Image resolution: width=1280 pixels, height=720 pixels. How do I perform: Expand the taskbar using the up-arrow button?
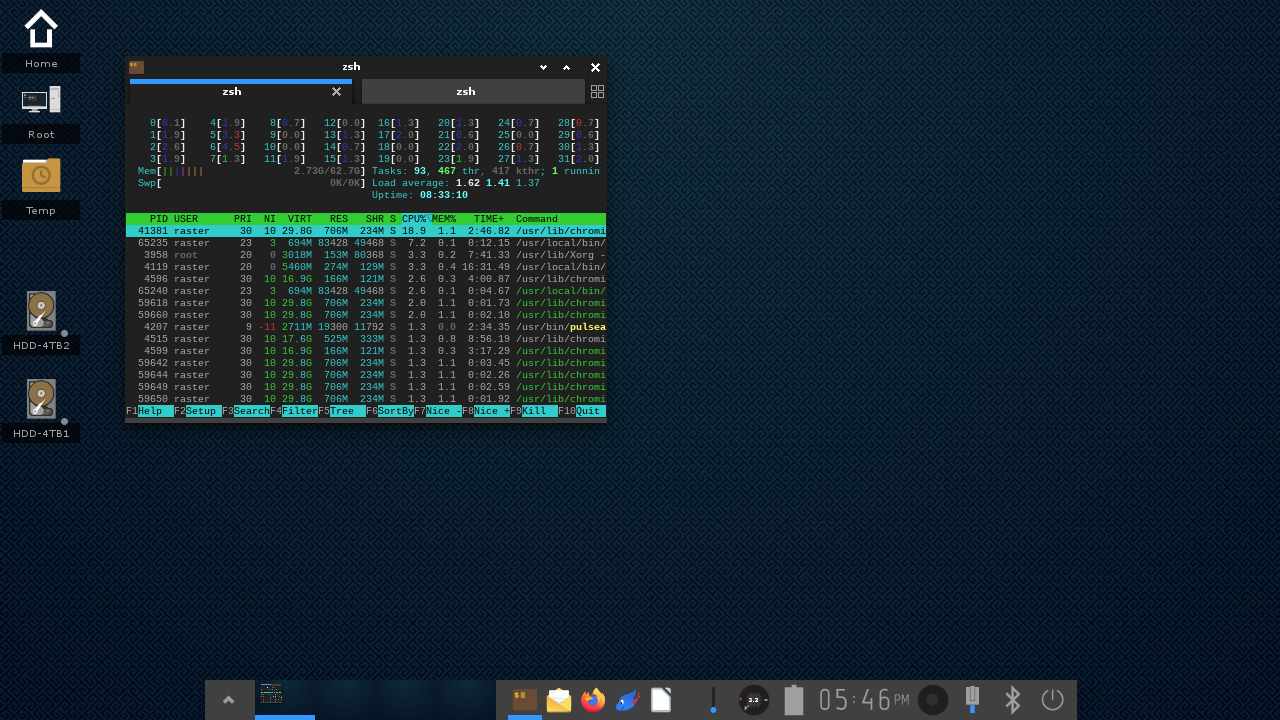pyautogui.click(x=229, y=700)
